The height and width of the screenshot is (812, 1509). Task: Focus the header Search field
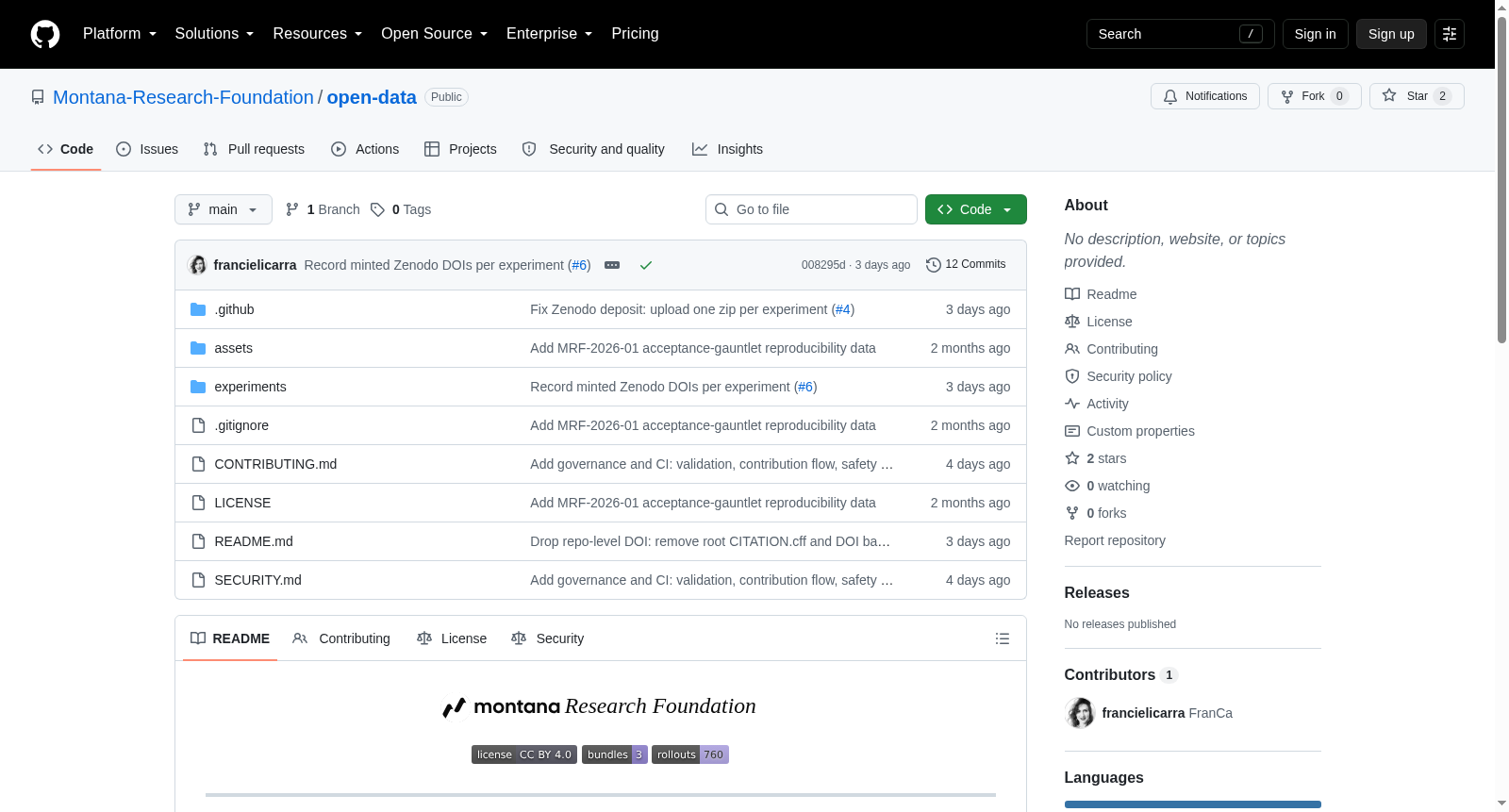(1181, 34)
